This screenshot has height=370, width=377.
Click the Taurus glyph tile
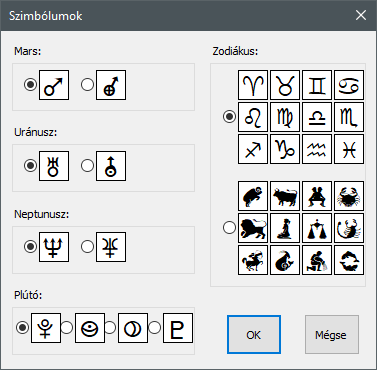click(x=285, y=85)
